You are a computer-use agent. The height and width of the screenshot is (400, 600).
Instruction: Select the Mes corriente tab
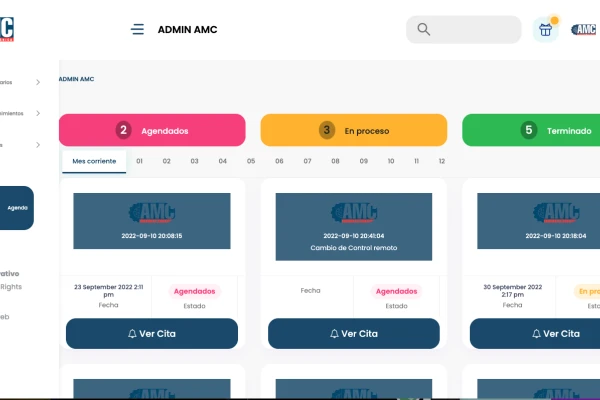point(94,161)
